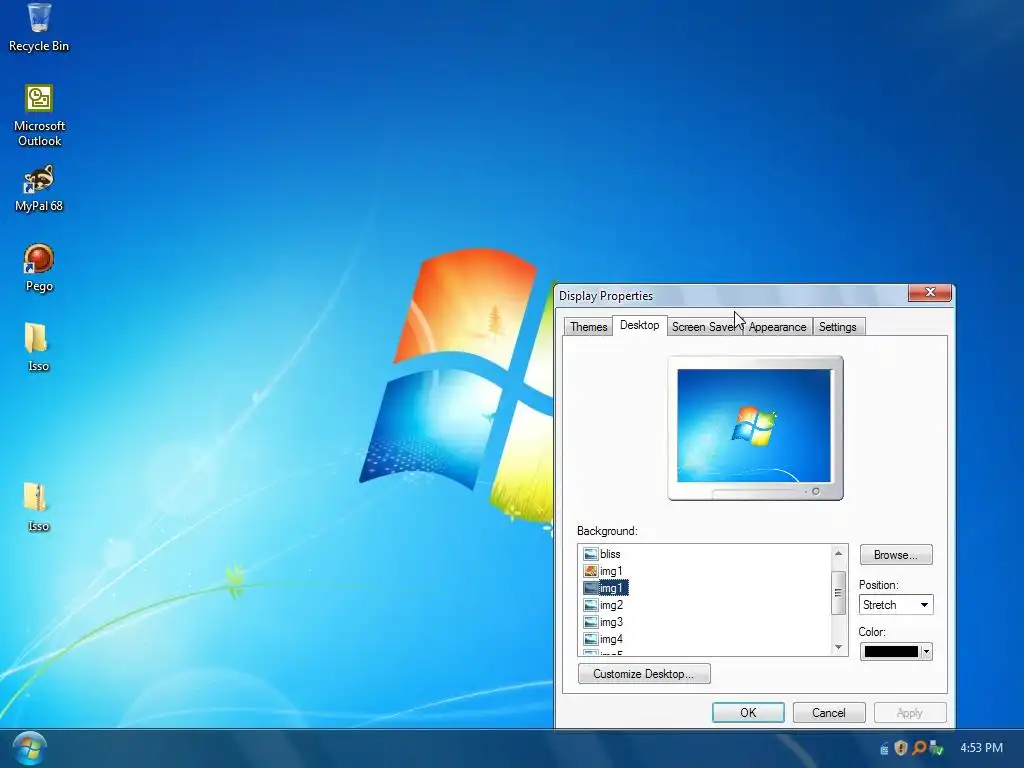Launch Microsoft Outlook from the desktop
1024x768 pixels.
(39, 116)
